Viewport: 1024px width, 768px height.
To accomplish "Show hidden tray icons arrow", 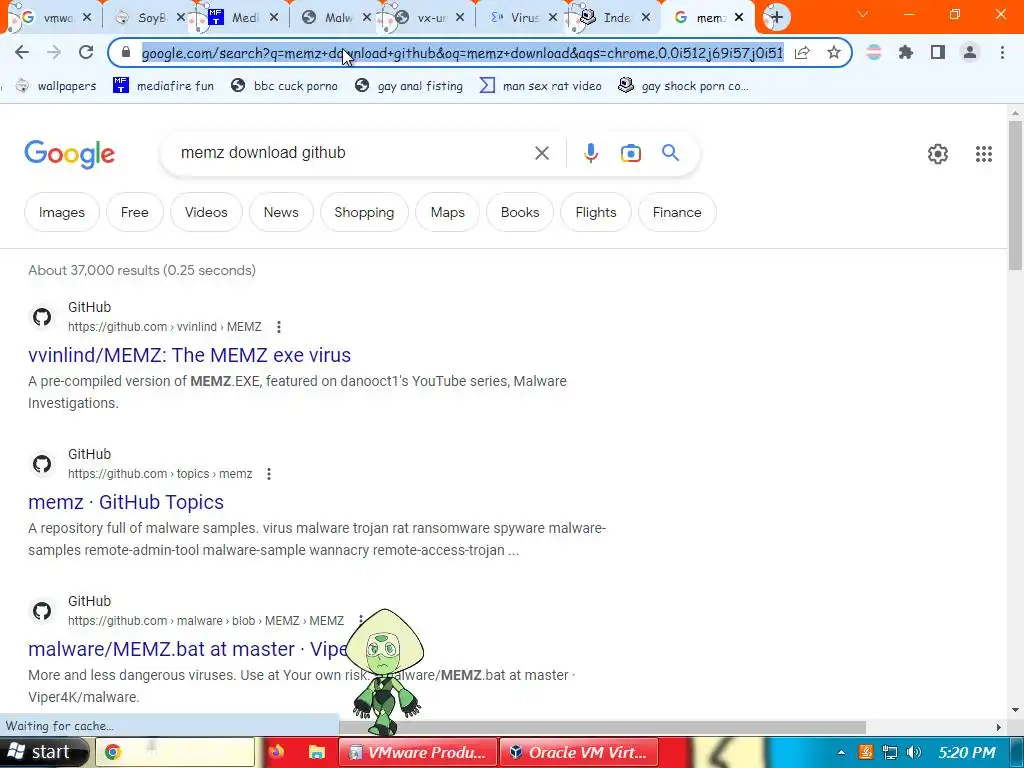I will click(840, 753).
